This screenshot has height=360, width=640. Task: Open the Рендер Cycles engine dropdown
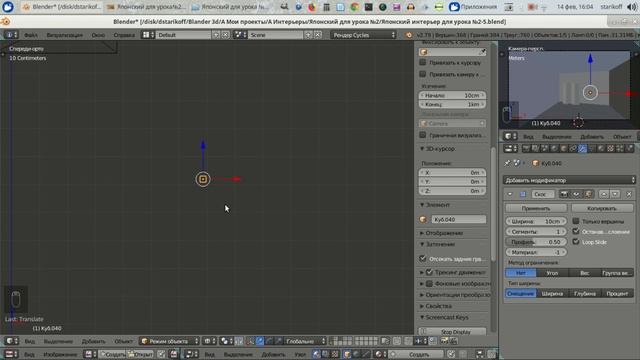click(363, 35)
